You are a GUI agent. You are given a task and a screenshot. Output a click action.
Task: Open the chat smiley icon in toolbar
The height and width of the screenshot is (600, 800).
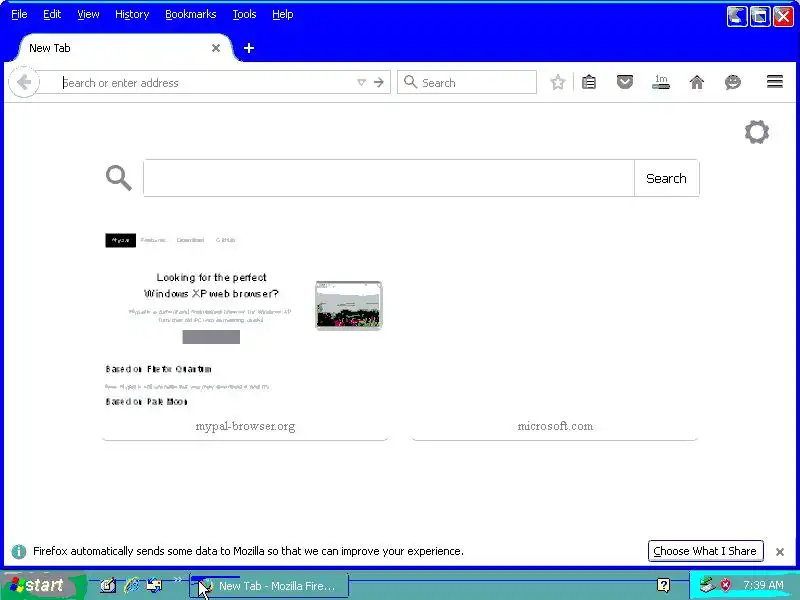pos(733,82)
